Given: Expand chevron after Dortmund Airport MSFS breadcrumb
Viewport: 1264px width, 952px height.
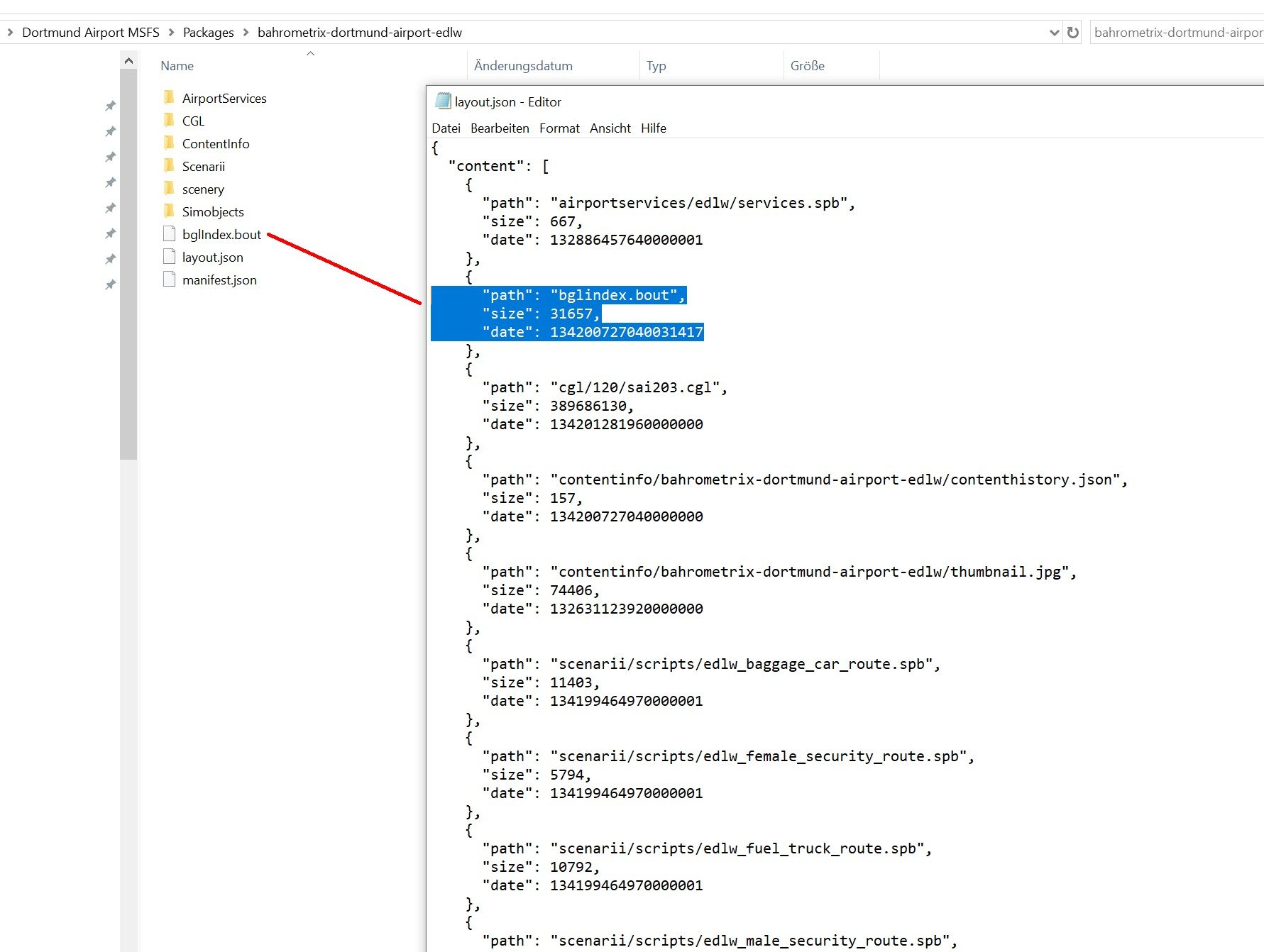Looking at the screenshot, I should point(171,33).
